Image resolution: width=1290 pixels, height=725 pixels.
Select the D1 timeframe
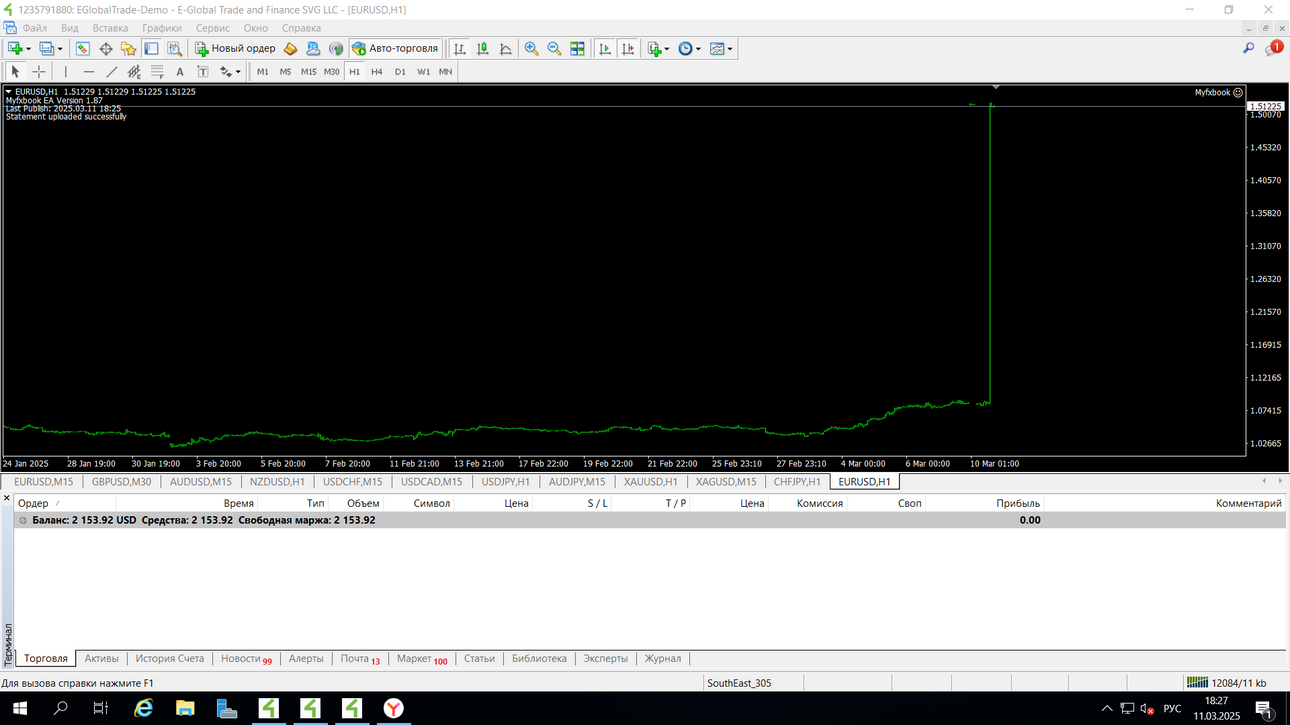400,72
